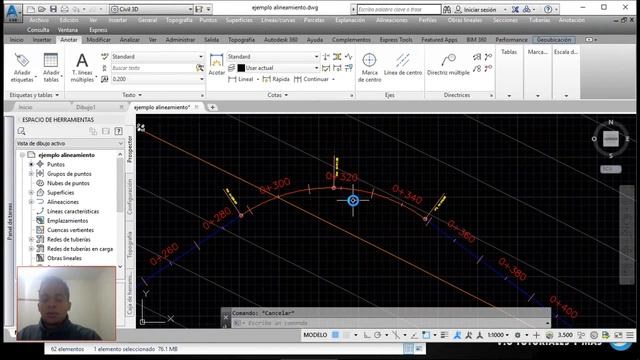Open the Superficies menu in menu bar

click(x=239, y=20)
